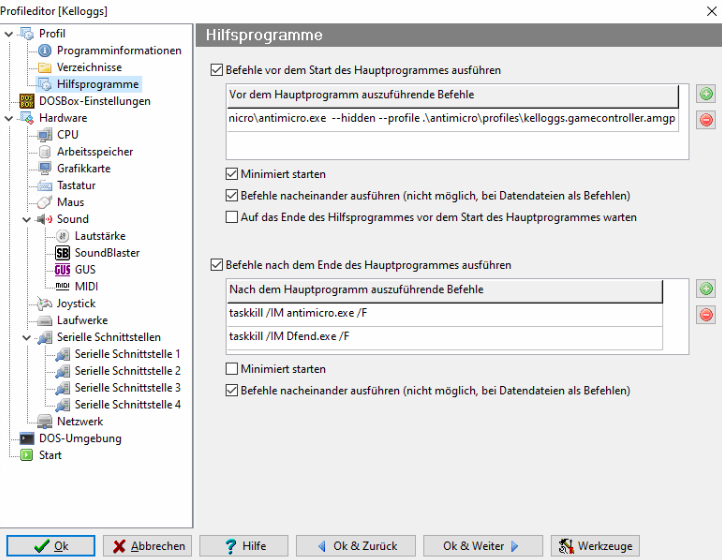The image size is (722, 560).
Task: Enable 'Auf das Ende des Hilfsprogrammes' waiting option
Action: pyautogui.click(x=233, y=217)
